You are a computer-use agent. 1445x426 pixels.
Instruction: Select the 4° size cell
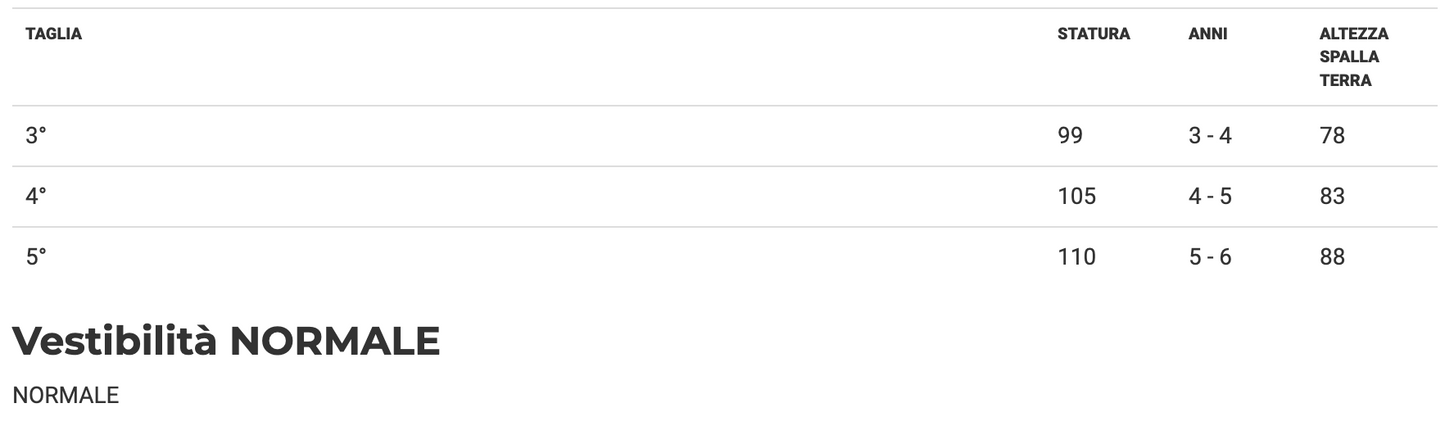coord(36,196)
